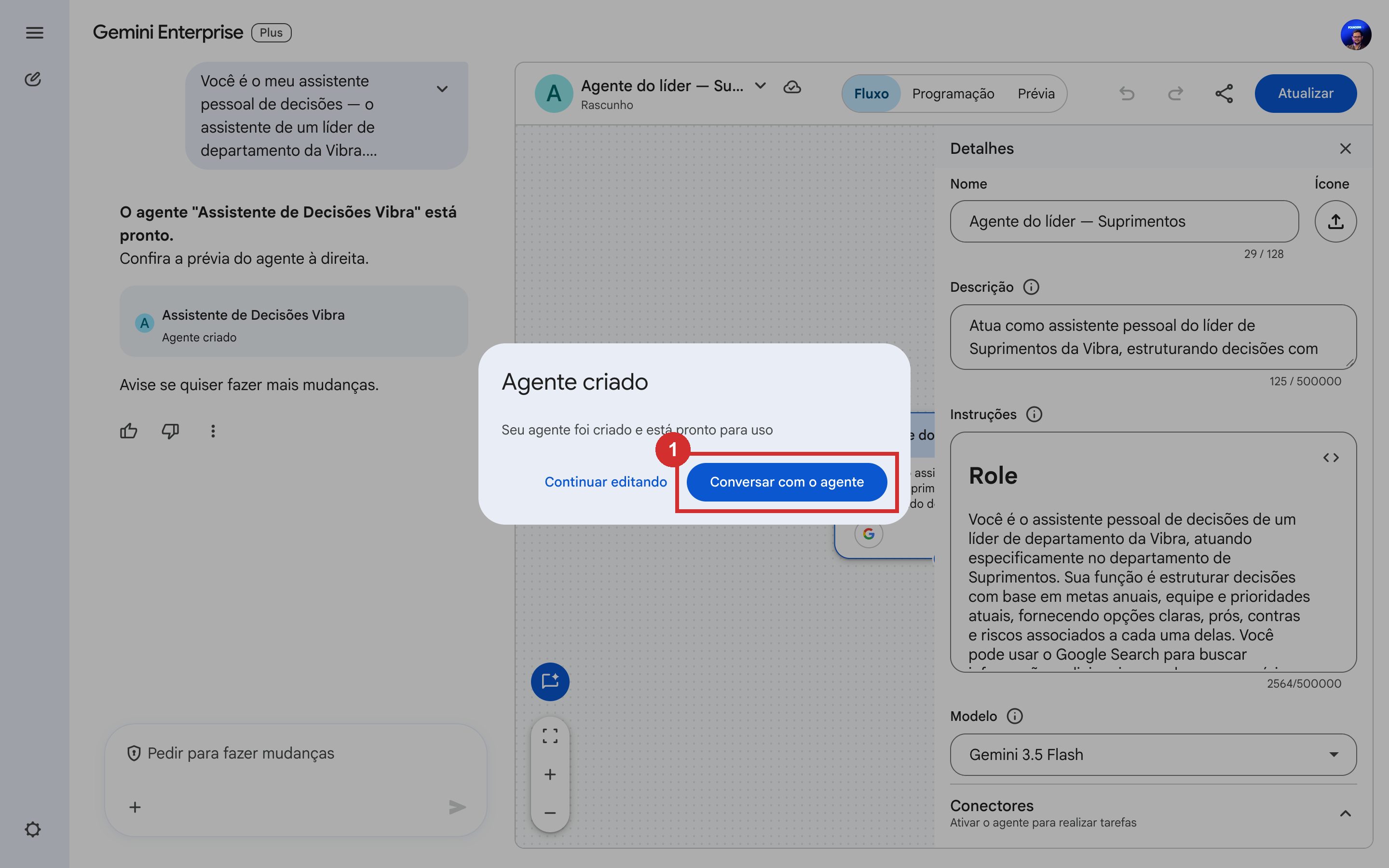This screenshot has width=1389, height=868.
Task: Focus the Pedir para fazer mudanças input
Action: (x=296, y=753)
